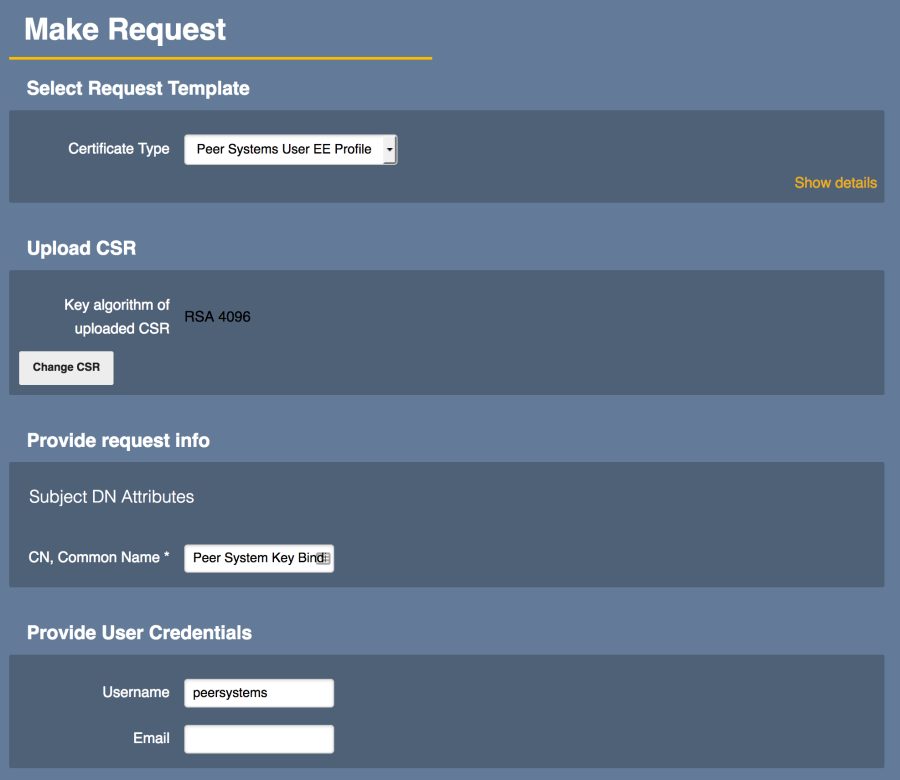Click the Make Request page title
Screen dimensions: 900x780
pos(125,30)
